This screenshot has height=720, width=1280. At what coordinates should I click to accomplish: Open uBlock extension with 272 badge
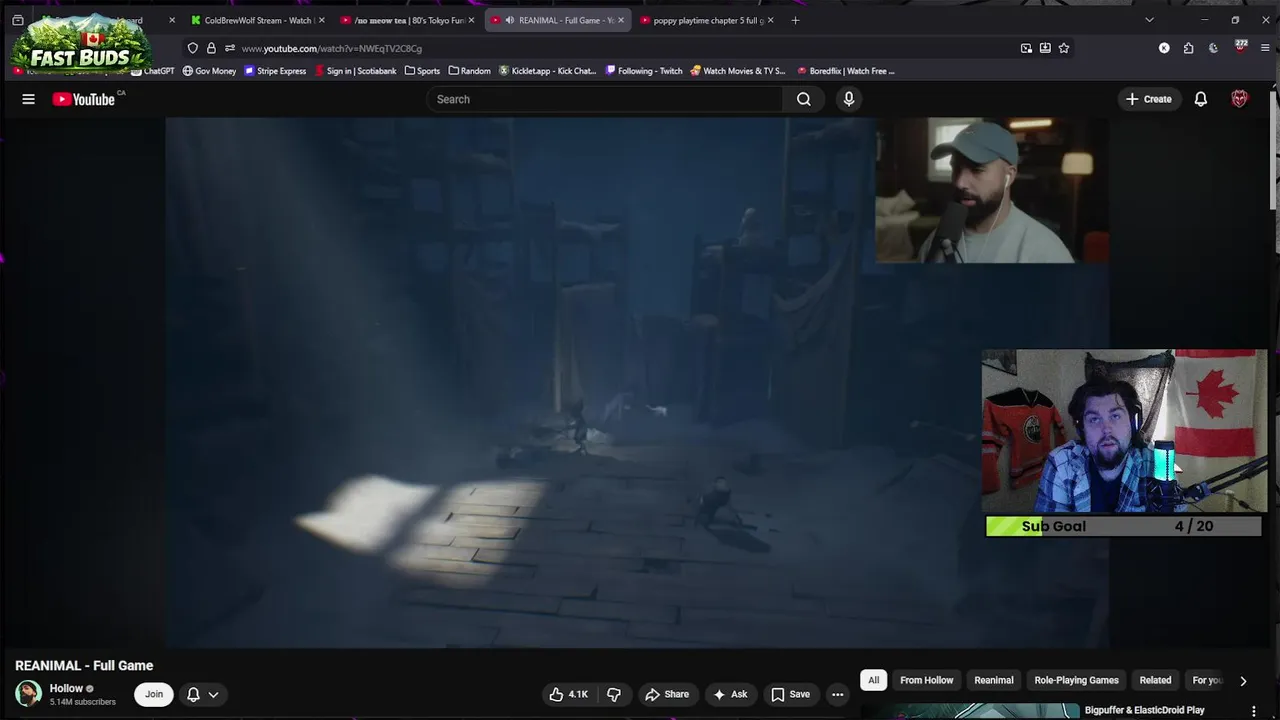click(1240, 47)
